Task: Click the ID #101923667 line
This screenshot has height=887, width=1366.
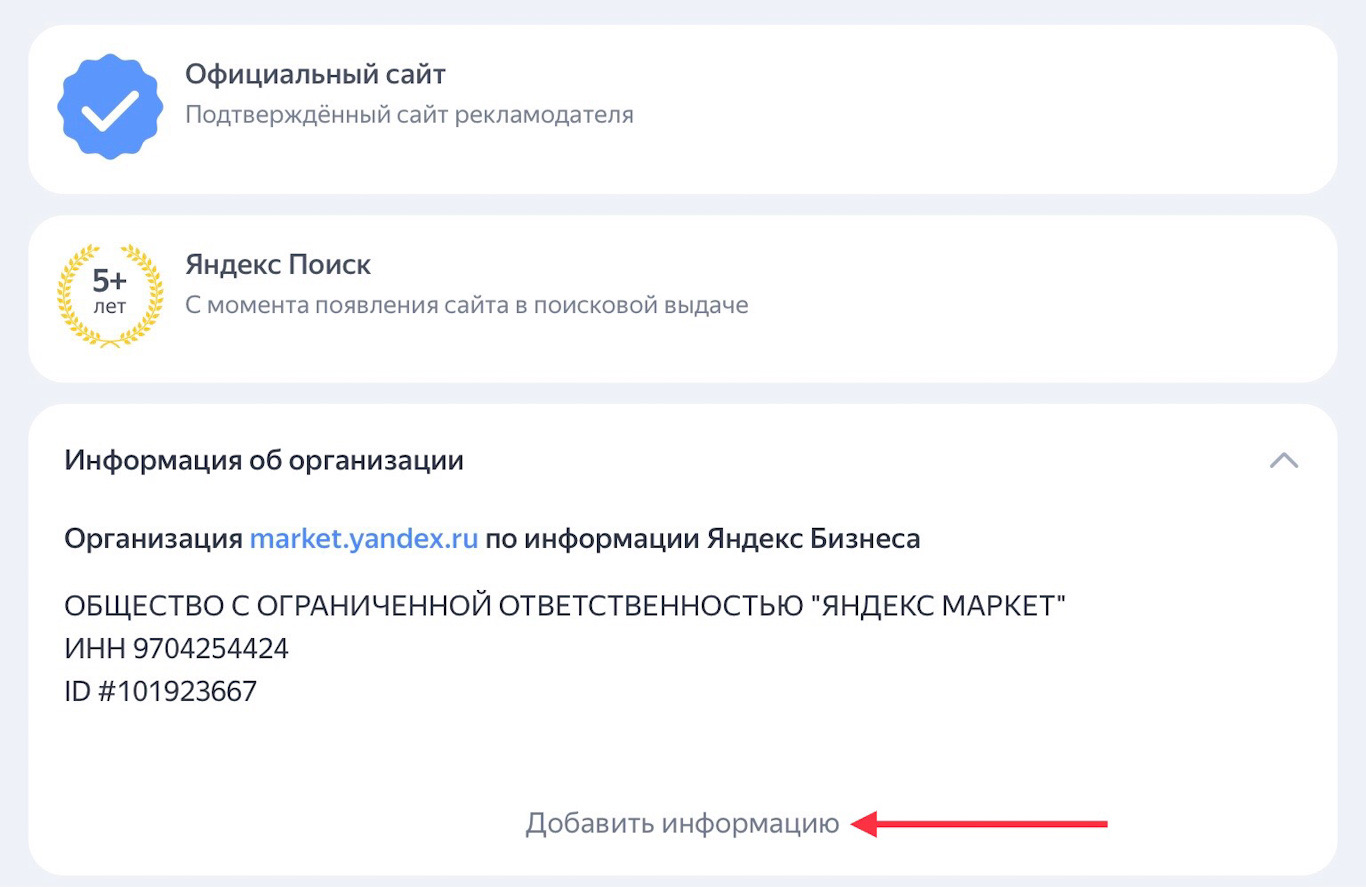Action: click(160, 691)
